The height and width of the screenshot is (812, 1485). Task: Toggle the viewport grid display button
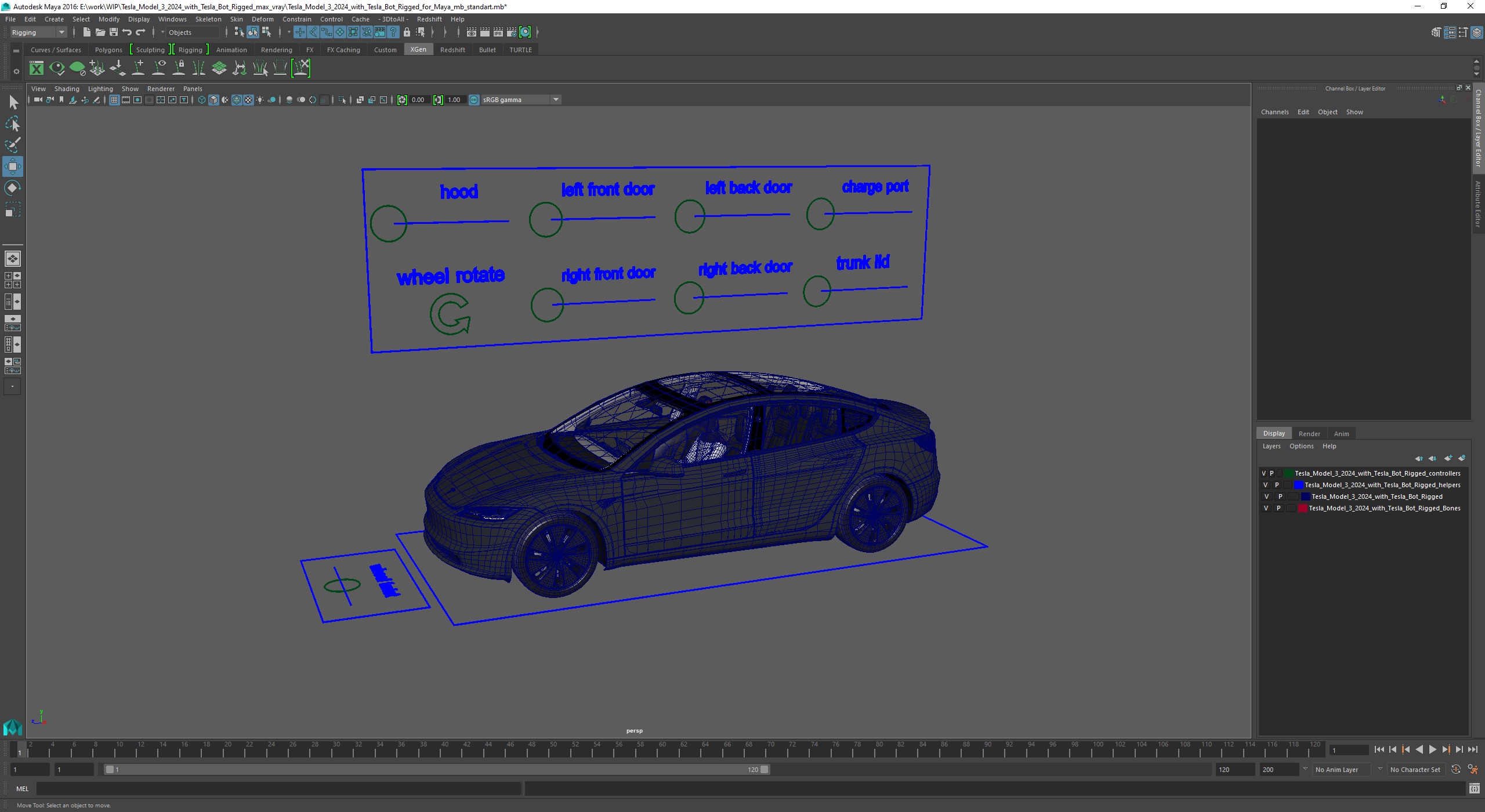tap(114, 100)
